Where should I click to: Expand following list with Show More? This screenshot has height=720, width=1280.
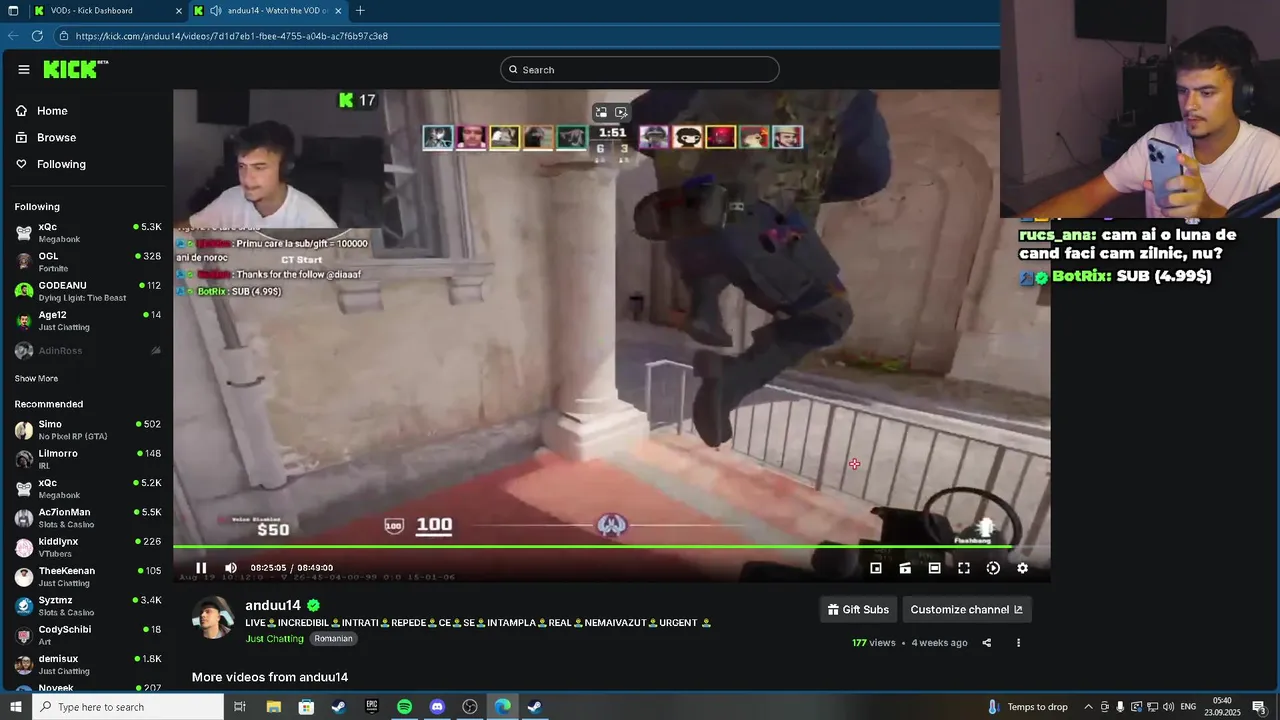coord(36,378)
